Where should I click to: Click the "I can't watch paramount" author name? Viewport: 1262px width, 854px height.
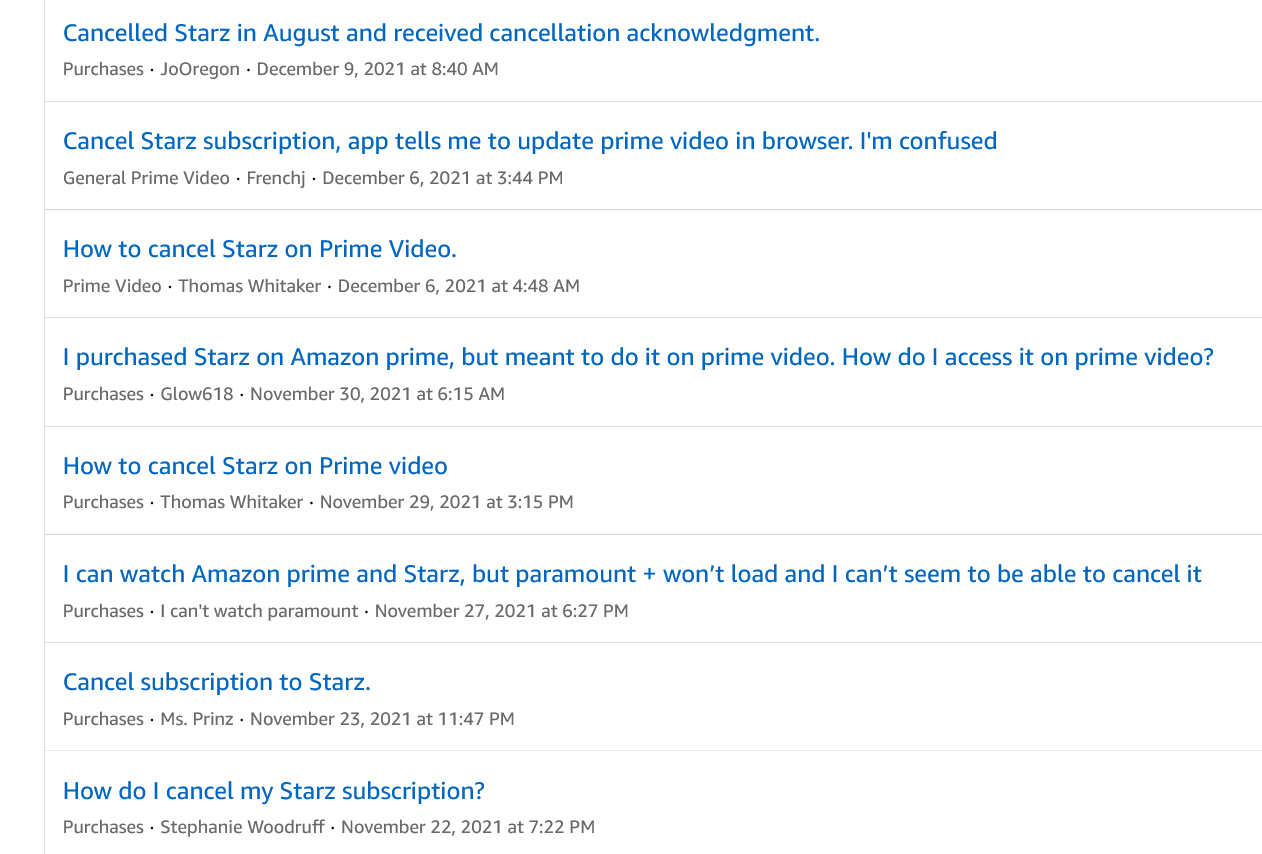(x=259, y=611)
